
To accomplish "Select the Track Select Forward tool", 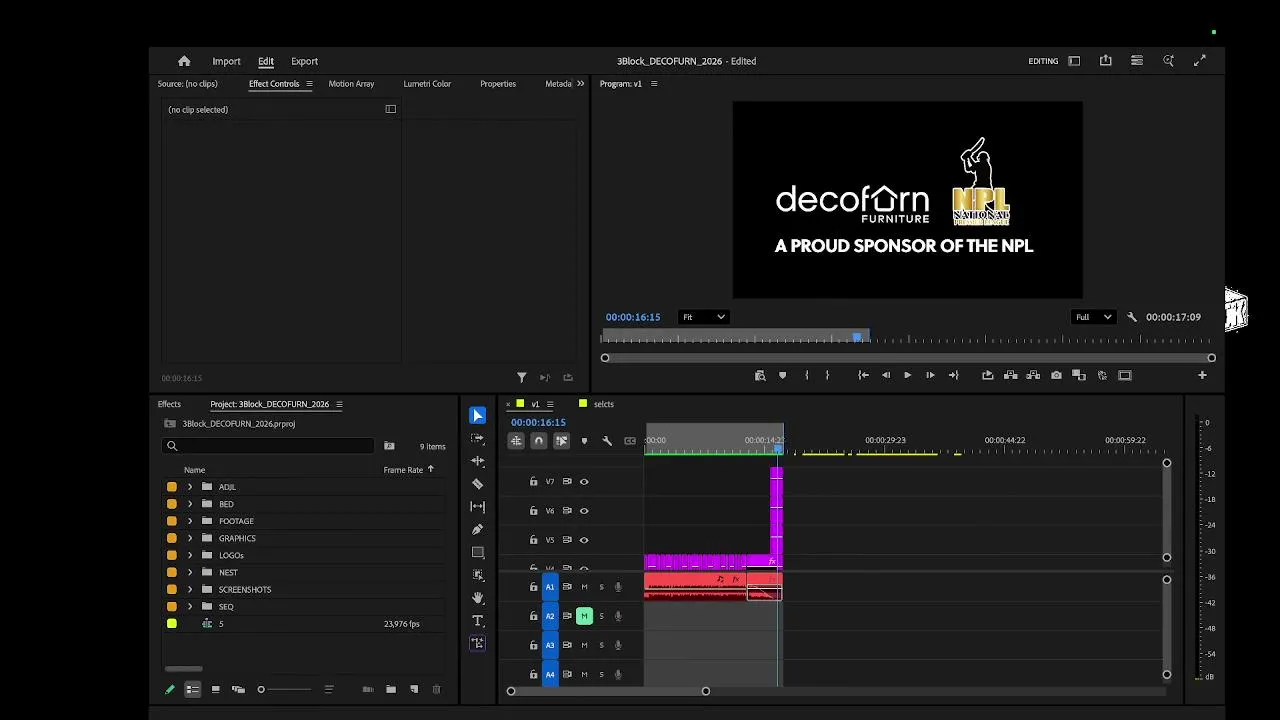I will 478,438.
